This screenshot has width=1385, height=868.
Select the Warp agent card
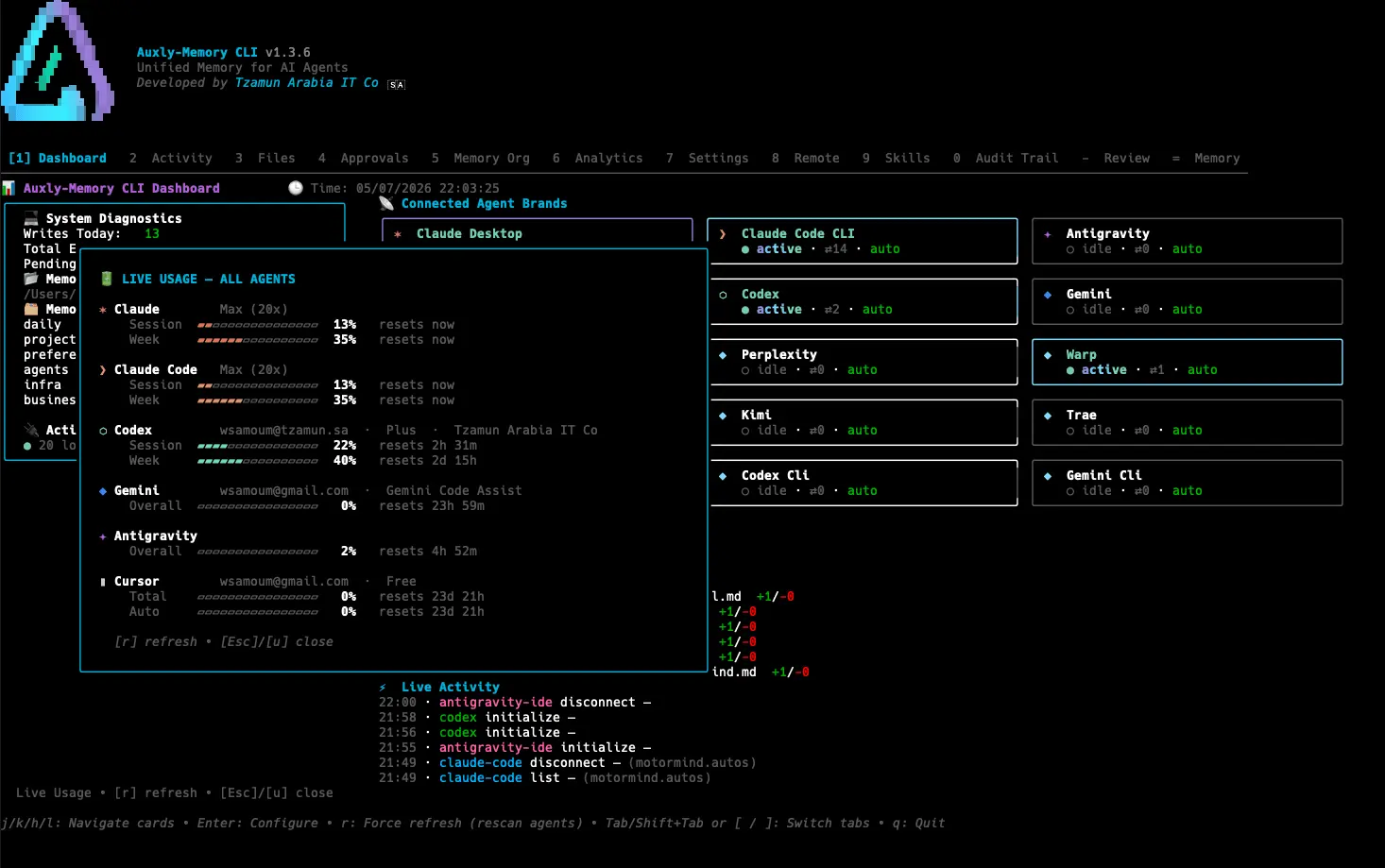pos(1188,363)
